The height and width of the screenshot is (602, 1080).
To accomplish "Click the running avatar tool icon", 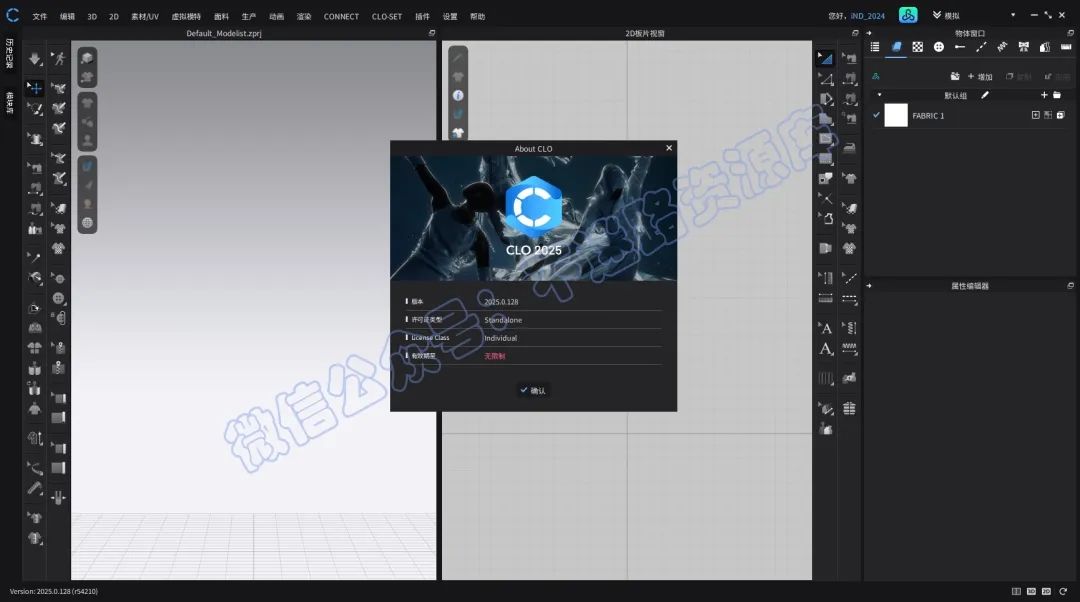I will [59, 59].
